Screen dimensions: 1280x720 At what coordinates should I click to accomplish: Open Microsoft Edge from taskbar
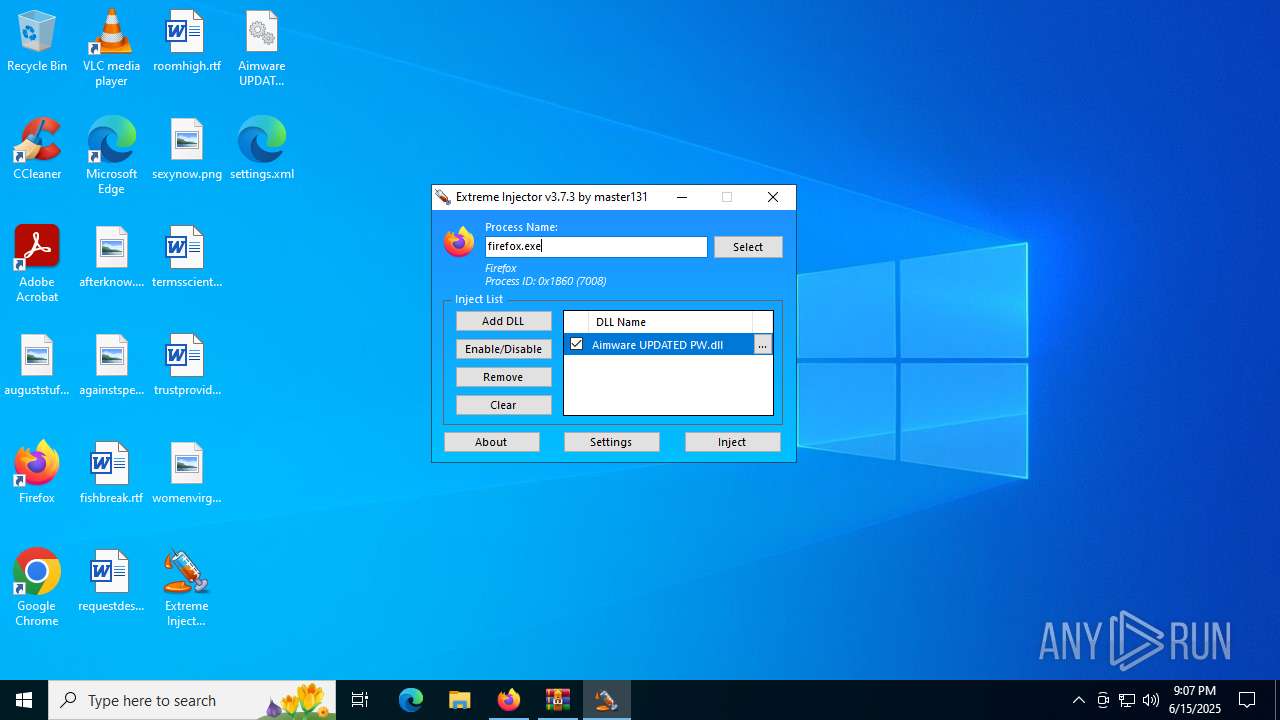coord(411,700)
